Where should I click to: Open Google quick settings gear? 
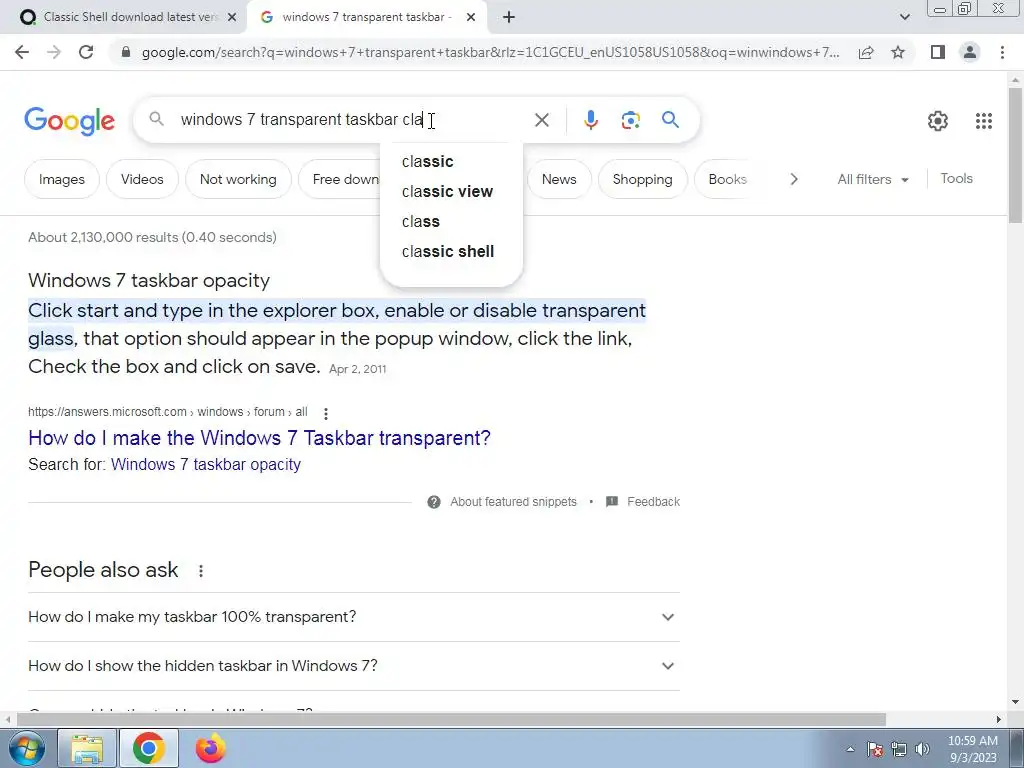(938, 121)
